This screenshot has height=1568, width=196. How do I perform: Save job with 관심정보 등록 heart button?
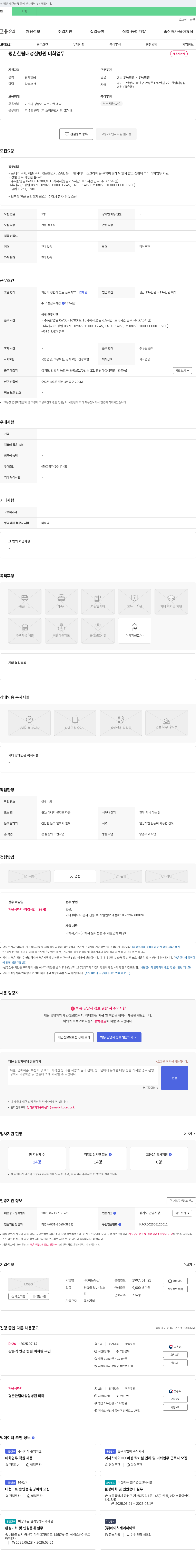(76, 134)
